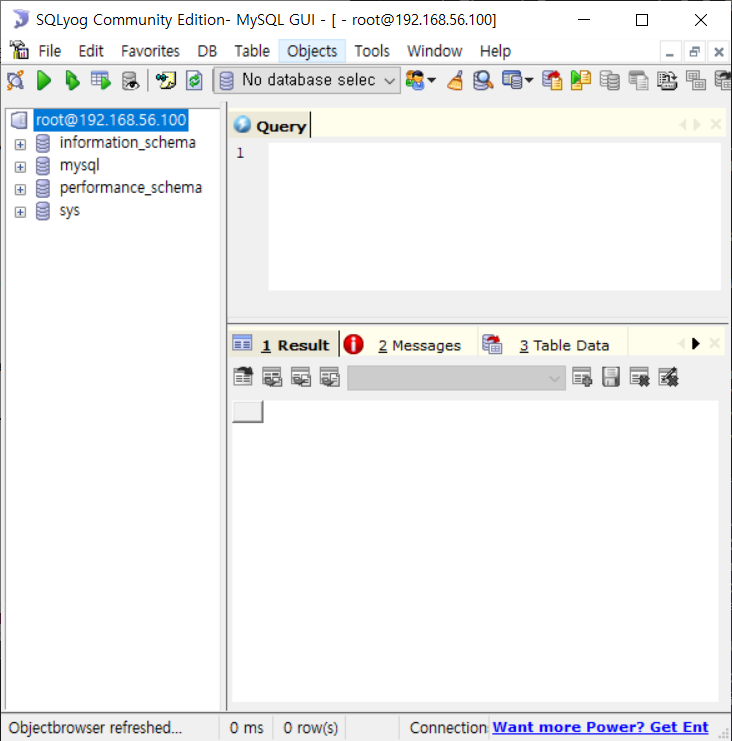Select the performance_schema database
Viewport: 732px width, 741px height.
(x=130, y=188)
